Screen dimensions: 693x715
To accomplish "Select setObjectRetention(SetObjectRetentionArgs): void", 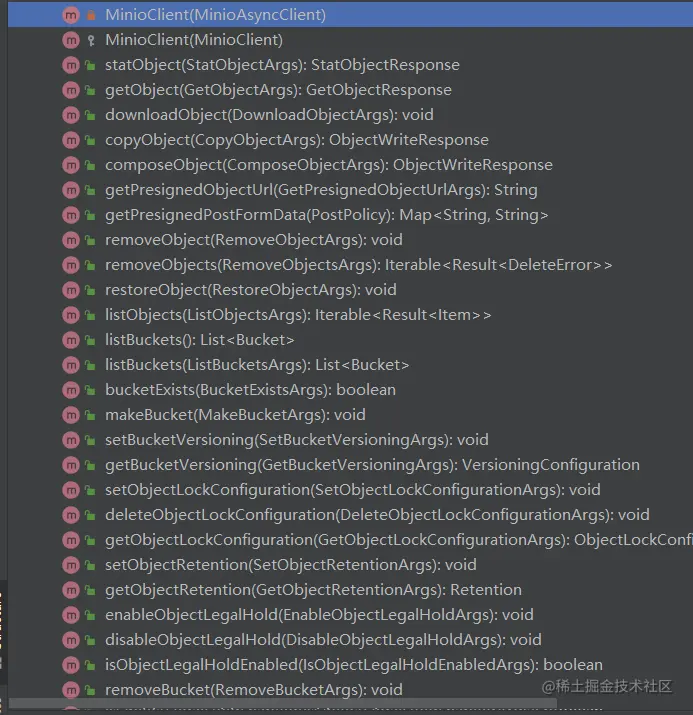I will coord(291,565).
